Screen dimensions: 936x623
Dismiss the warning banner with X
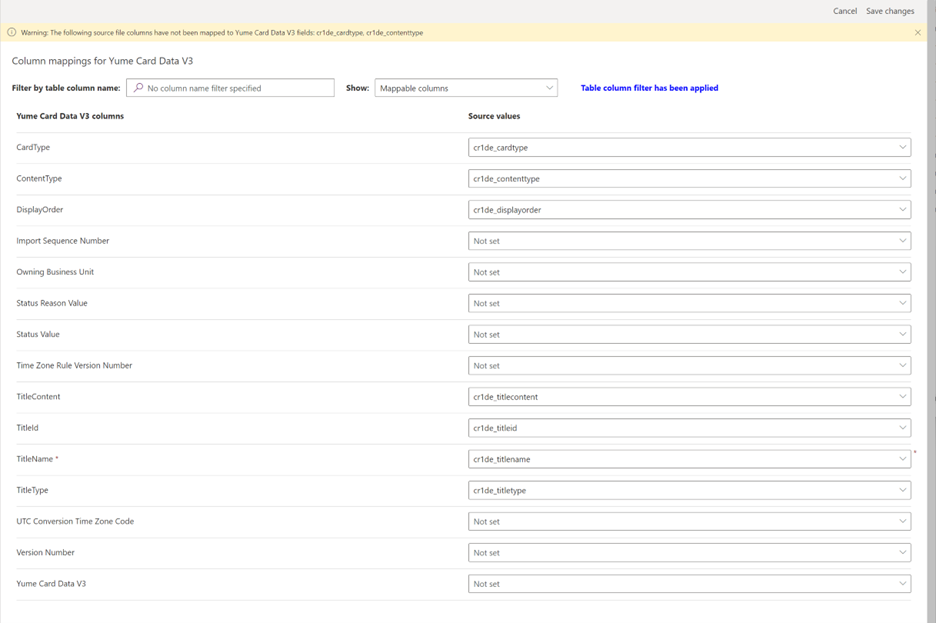(x=917, y=33)
